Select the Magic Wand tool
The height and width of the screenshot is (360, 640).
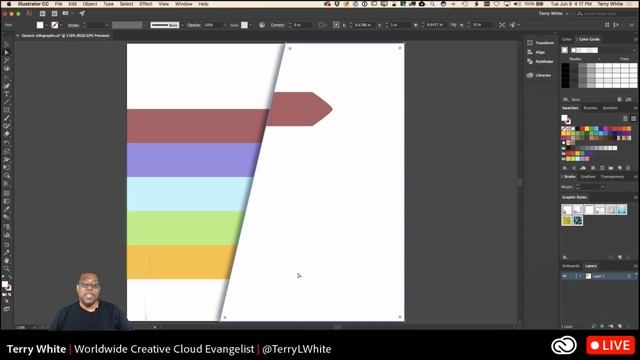click(7, 61)
